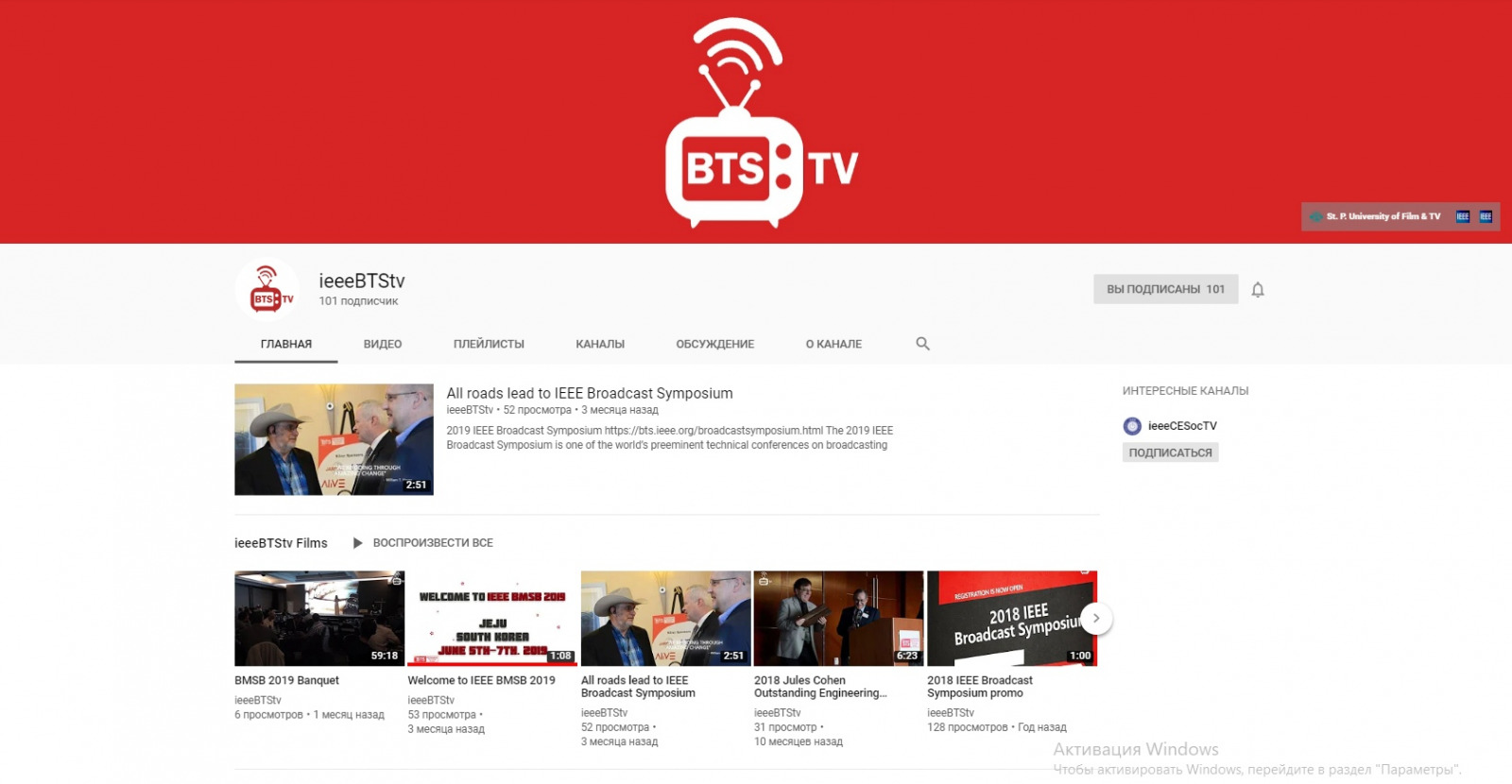Toggle the ВЫ ПОДПИСАНЫ subscription button

(x=1164, y=289)
